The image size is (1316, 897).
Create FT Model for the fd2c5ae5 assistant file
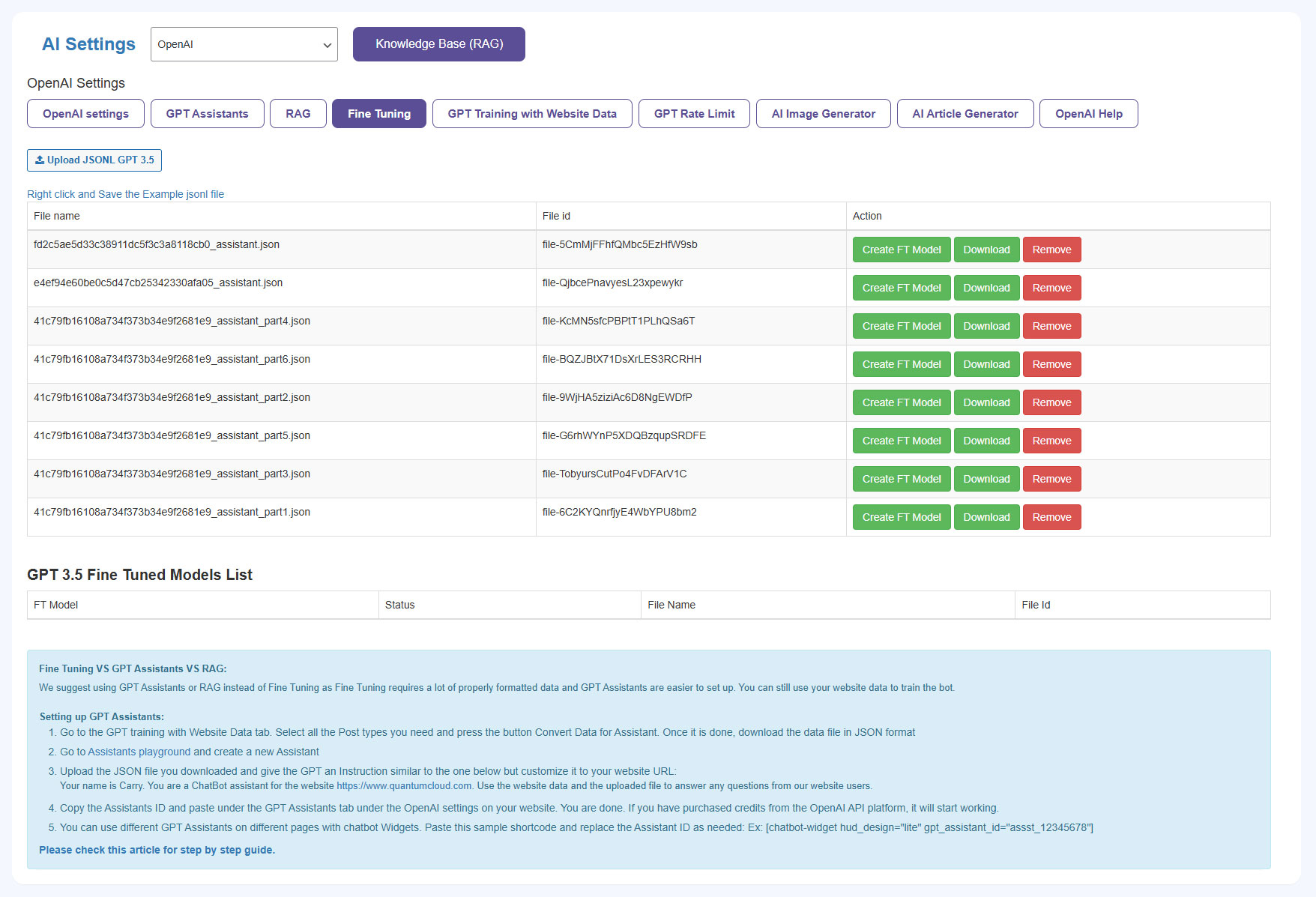901,250
